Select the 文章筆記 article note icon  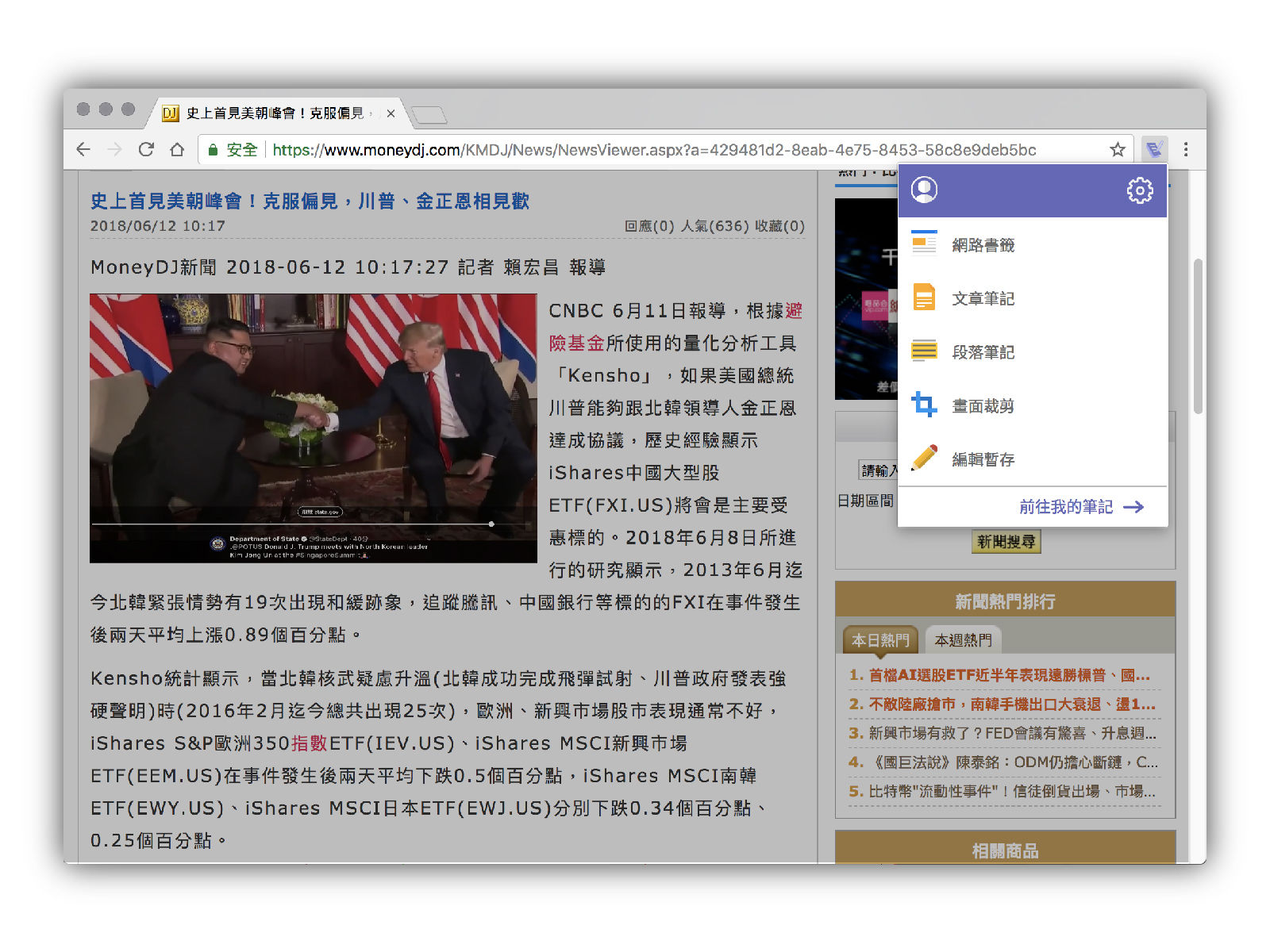click(924, 298)
